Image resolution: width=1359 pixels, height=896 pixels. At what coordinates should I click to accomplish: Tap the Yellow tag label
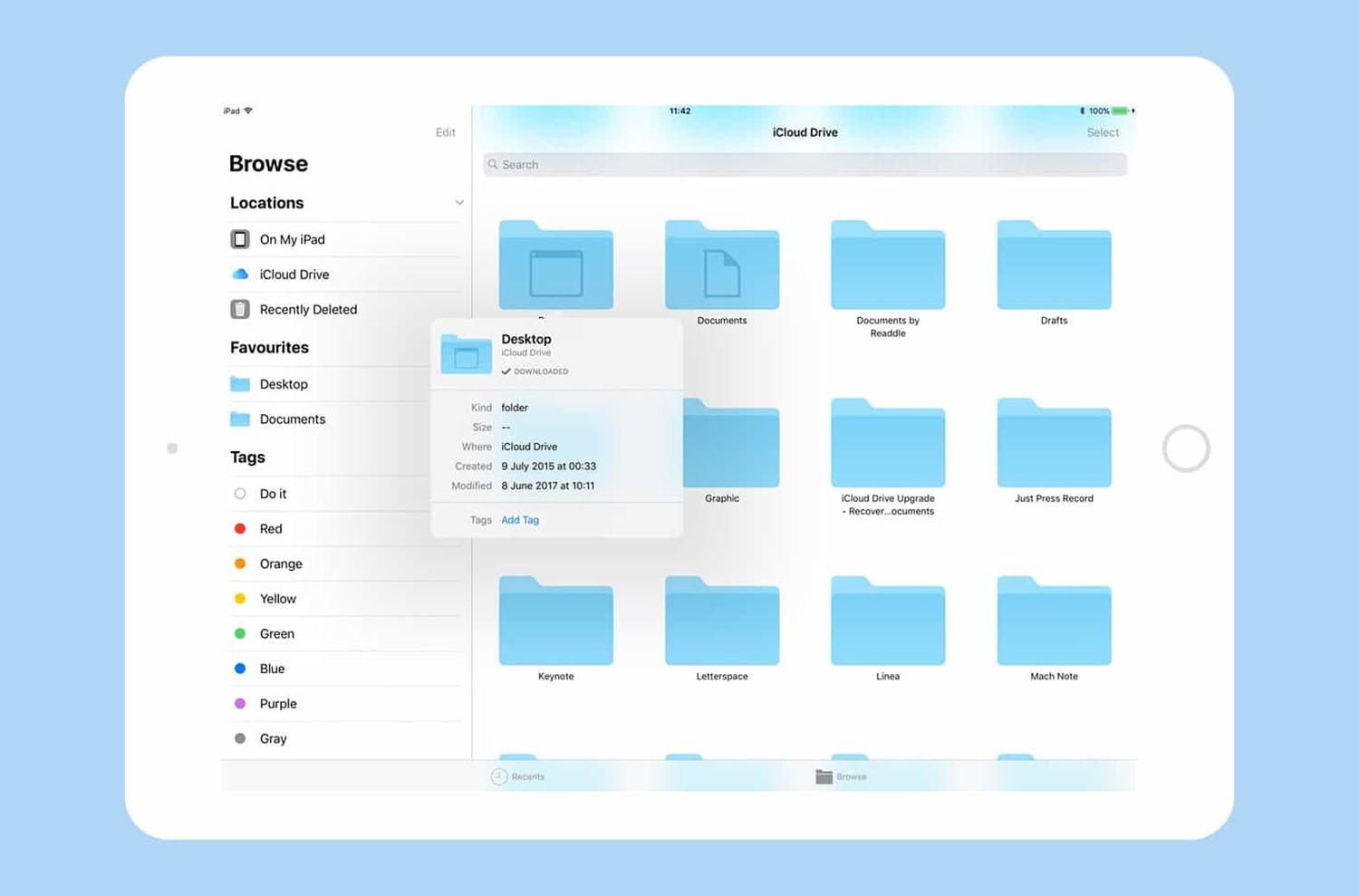[278, 598]
